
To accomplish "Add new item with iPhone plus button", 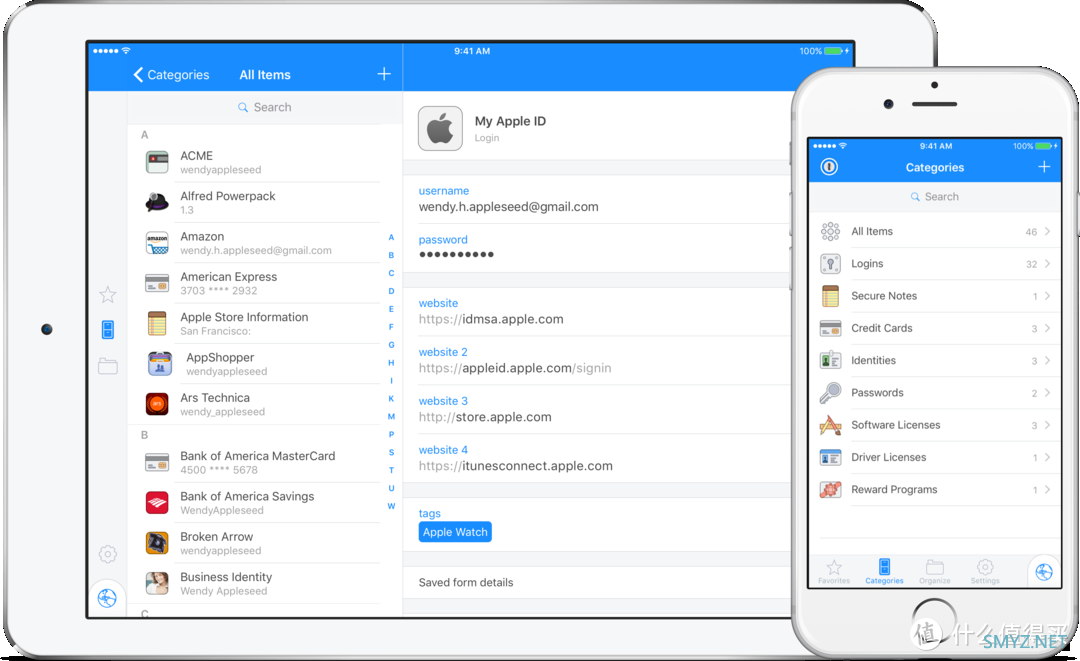I will click(x=1044, y=167).
